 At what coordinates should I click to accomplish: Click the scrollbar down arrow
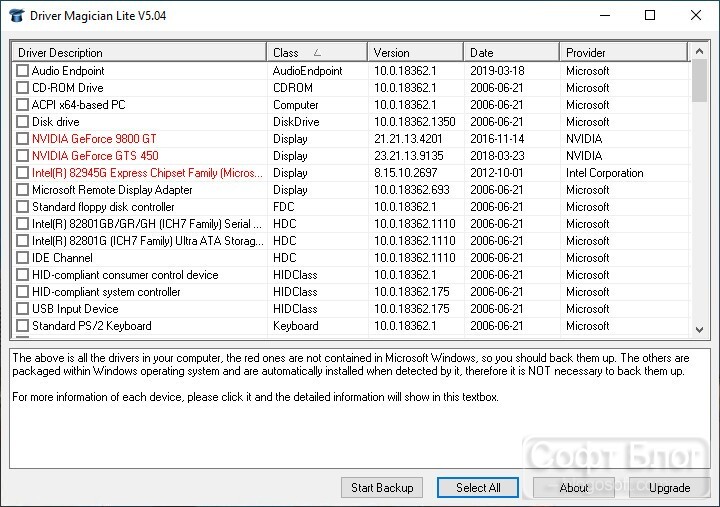699,329
